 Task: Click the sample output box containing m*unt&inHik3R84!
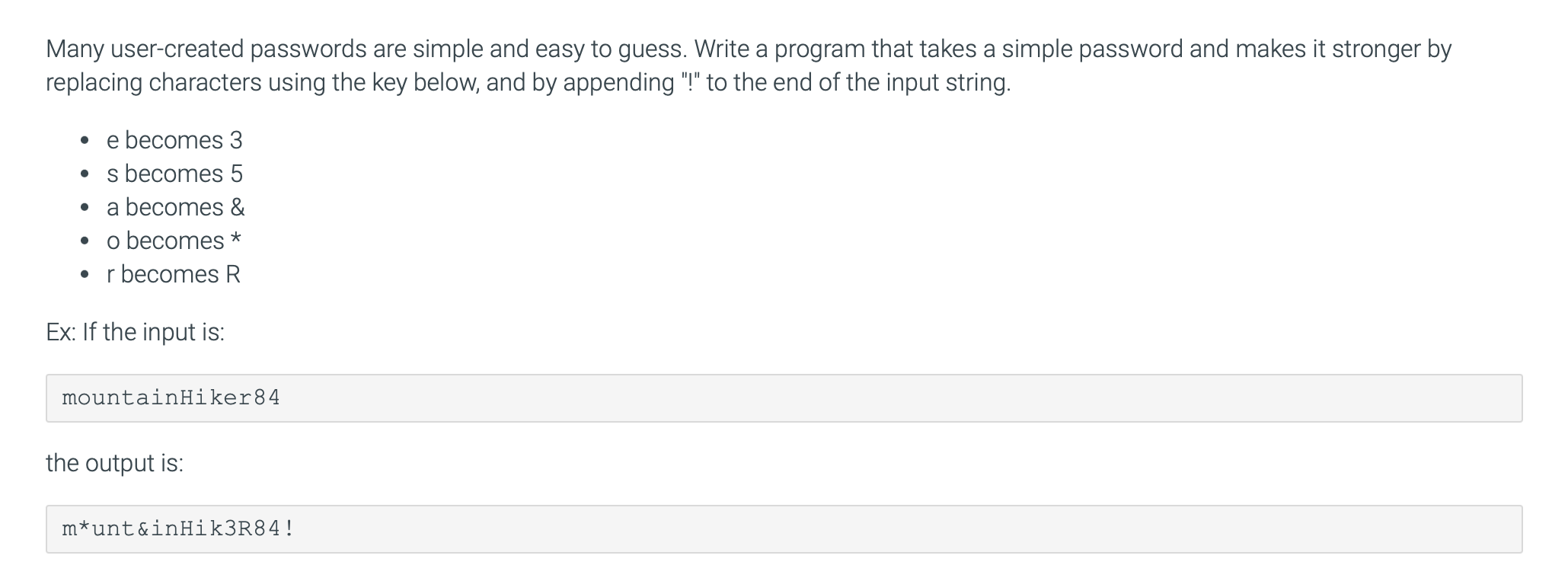coord(784,528)
